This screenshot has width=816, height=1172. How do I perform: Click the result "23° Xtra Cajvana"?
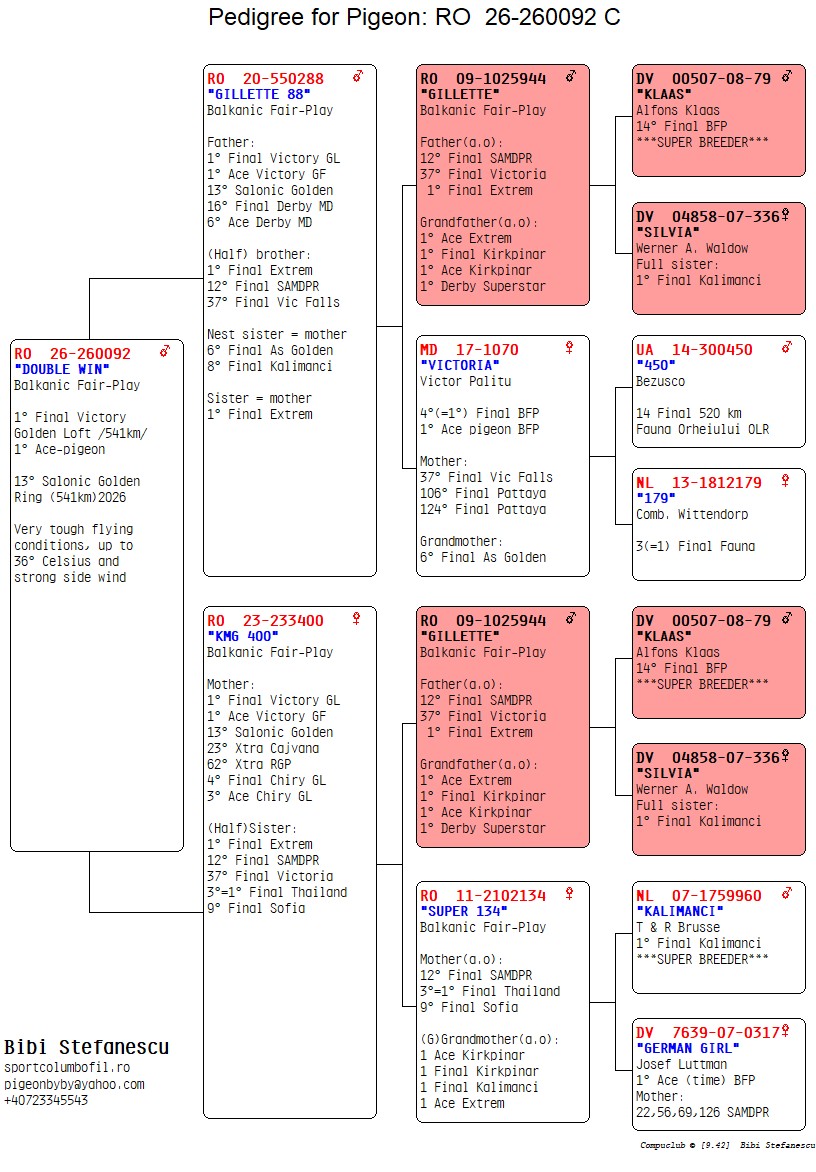263,748
